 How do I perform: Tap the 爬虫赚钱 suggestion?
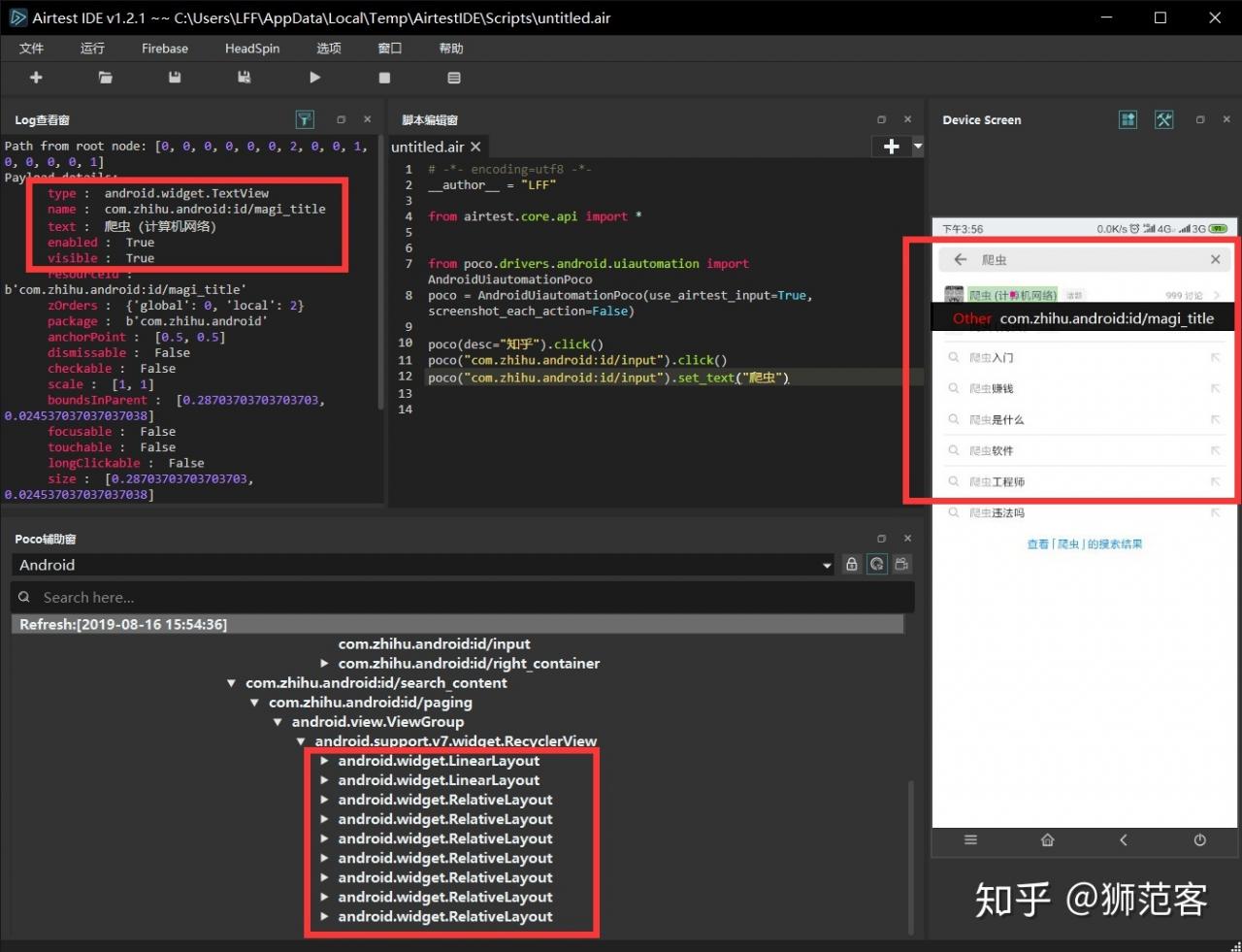(x=991, y=389)
